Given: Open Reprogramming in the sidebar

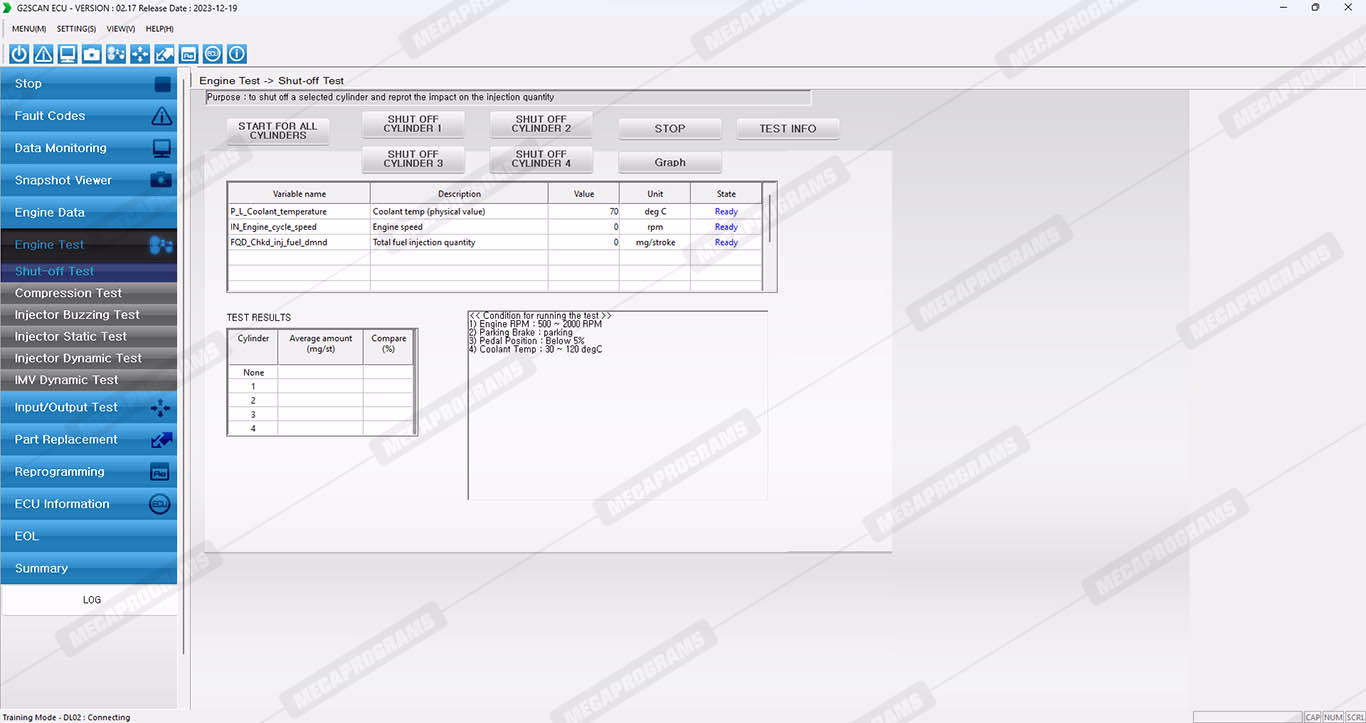Looking at the screenshot, I should [x=89, y=471].
